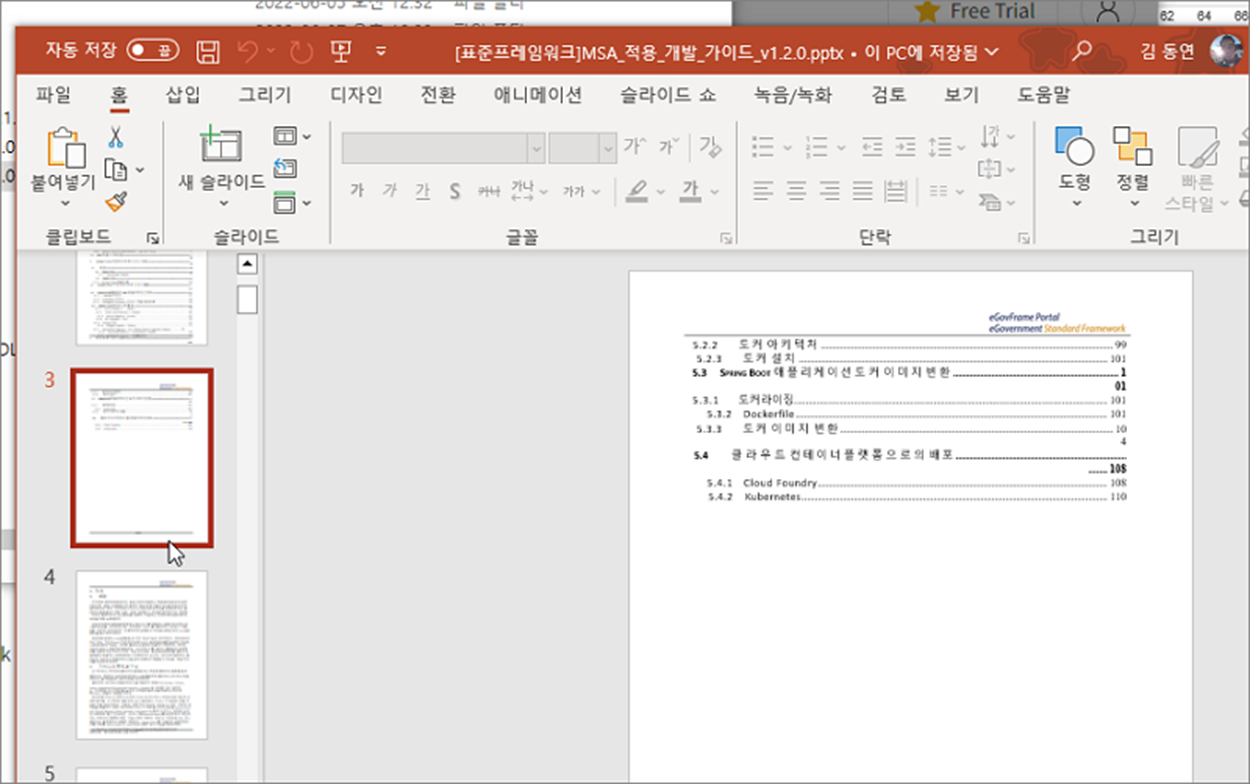Toggle text shadow S button
Image resolution: width=1250 pixels, height=784 pixels.
pos(454,191)
